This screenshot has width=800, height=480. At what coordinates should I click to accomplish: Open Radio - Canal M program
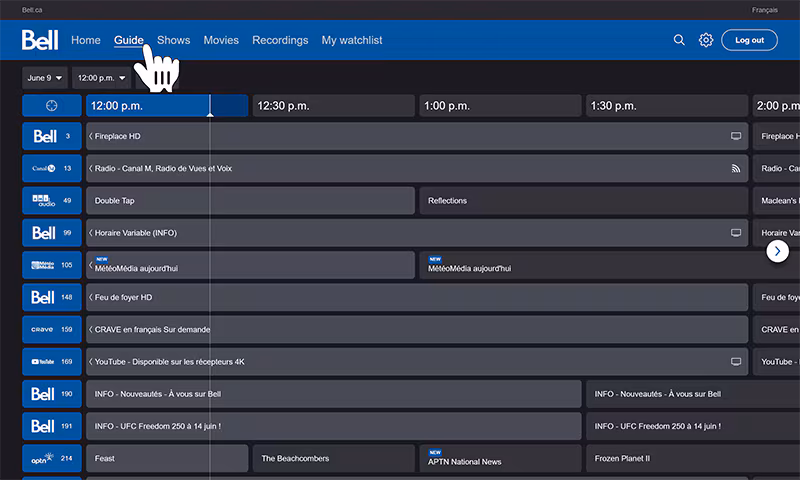click(x=417, y=168)
